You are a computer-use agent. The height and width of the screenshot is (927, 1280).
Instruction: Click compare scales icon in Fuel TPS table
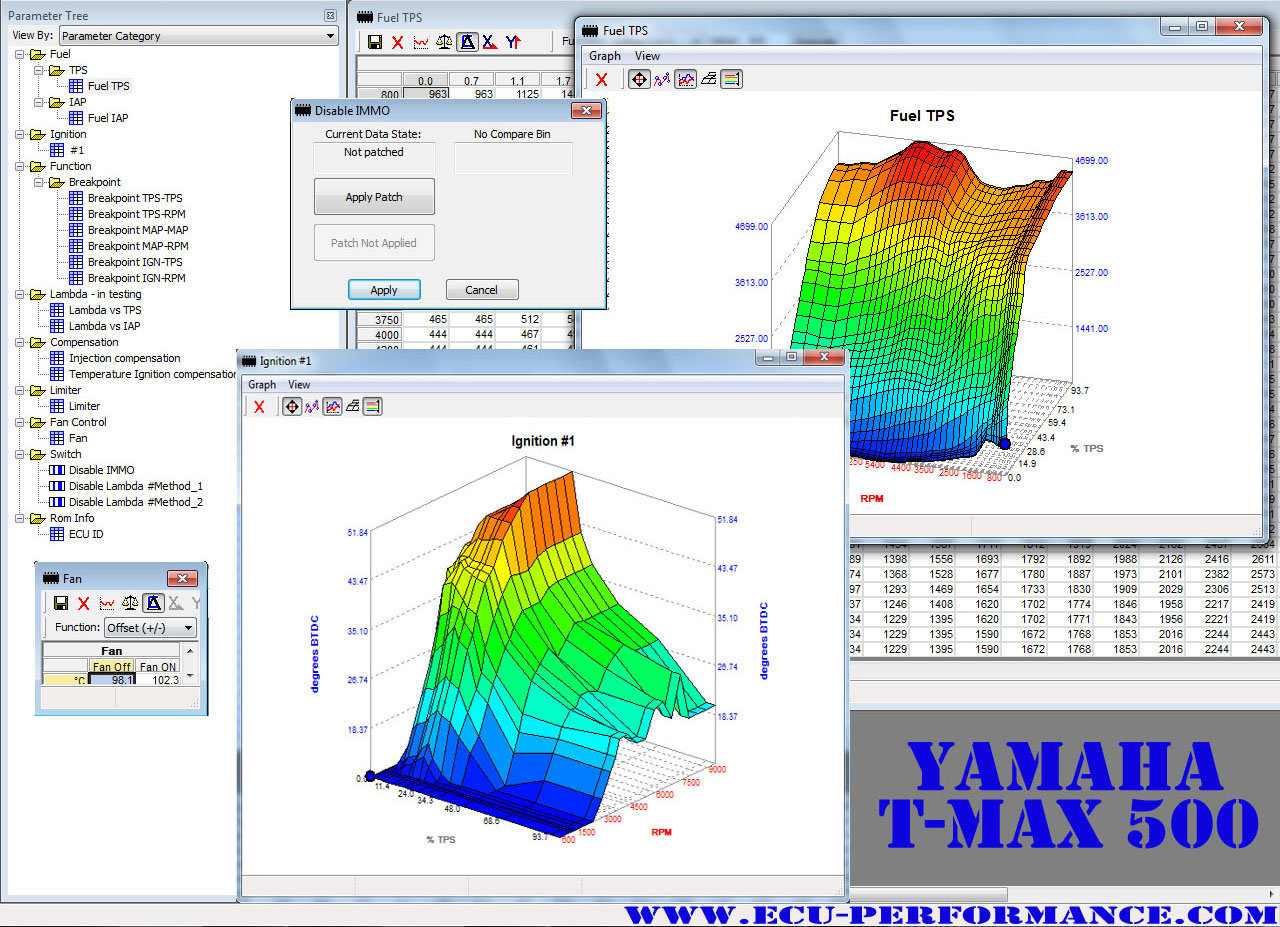[x=444, y=42]
